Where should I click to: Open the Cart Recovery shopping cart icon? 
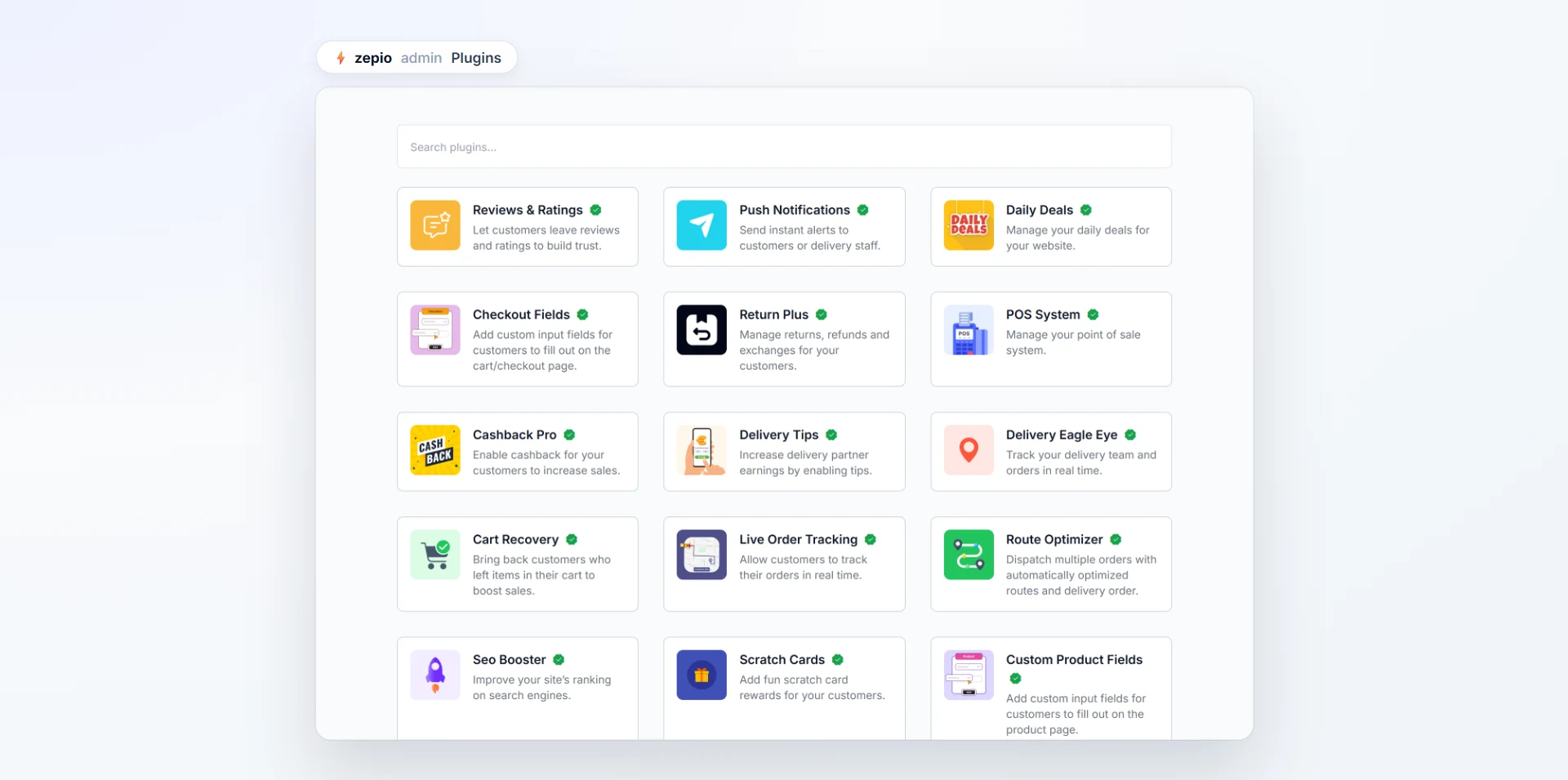(435, 555)
